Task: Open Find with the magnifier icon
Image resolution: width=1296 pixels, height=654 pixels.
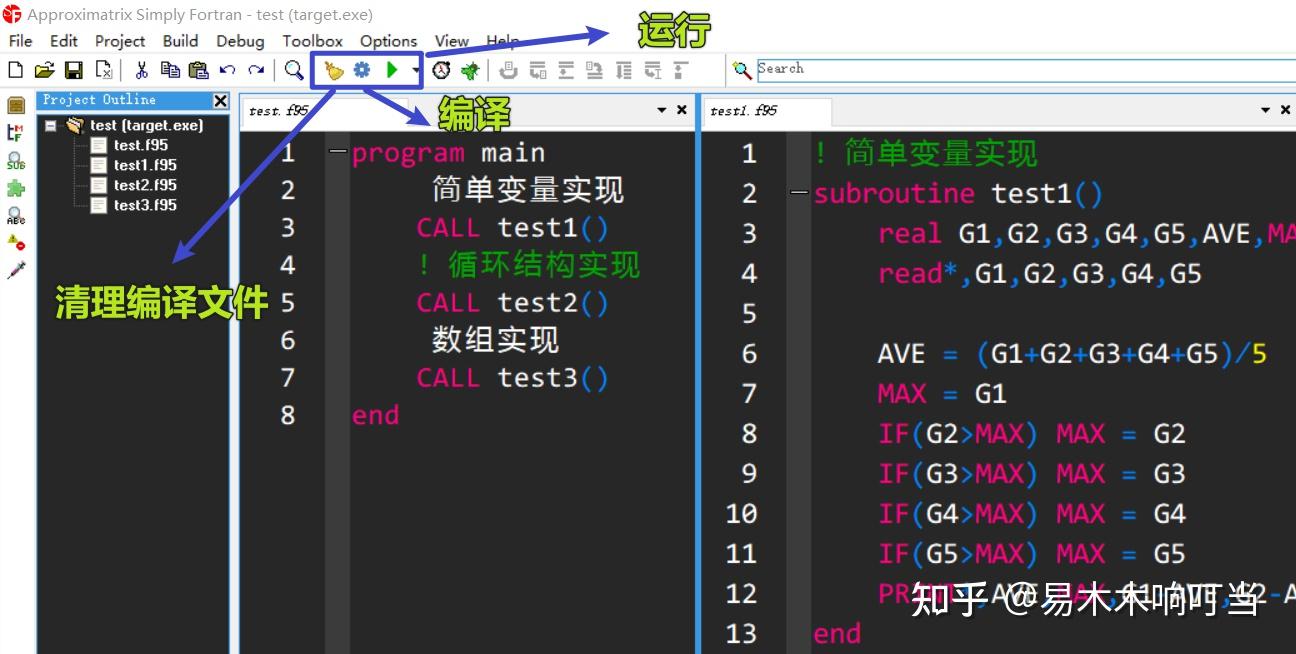Action: [294, 70]
